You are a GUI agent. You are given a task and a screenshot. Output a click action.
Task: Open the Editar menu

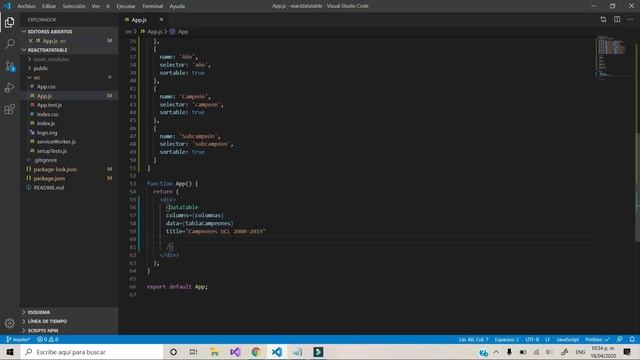pos(49,6)
